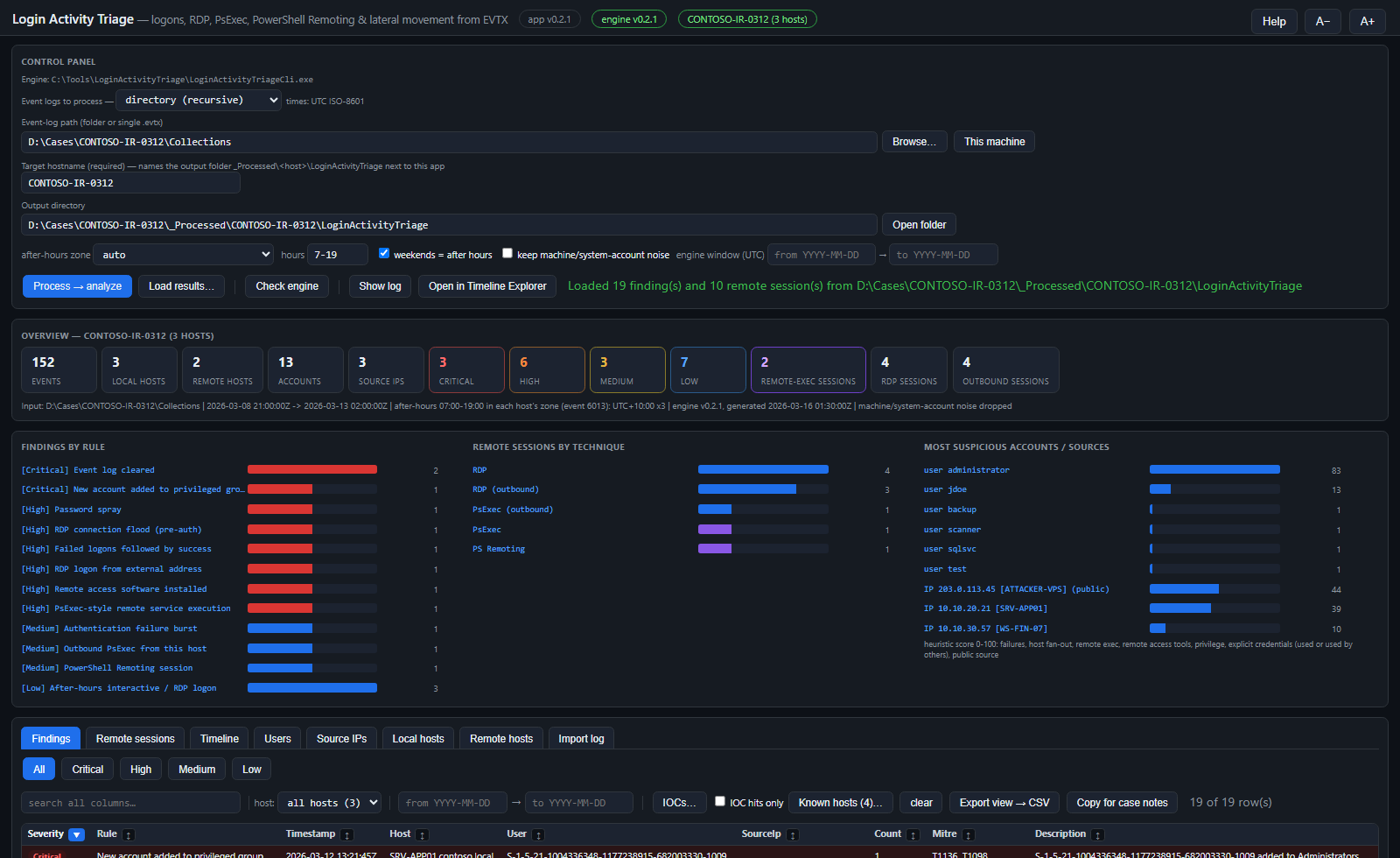Click the Rule column sort icon

(128, 835)
